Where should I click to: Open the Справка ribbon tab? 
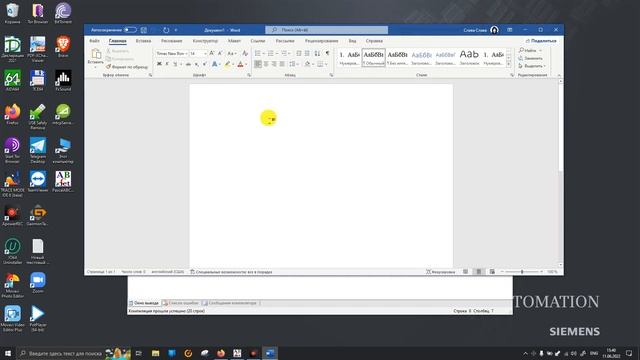(374, 41)
